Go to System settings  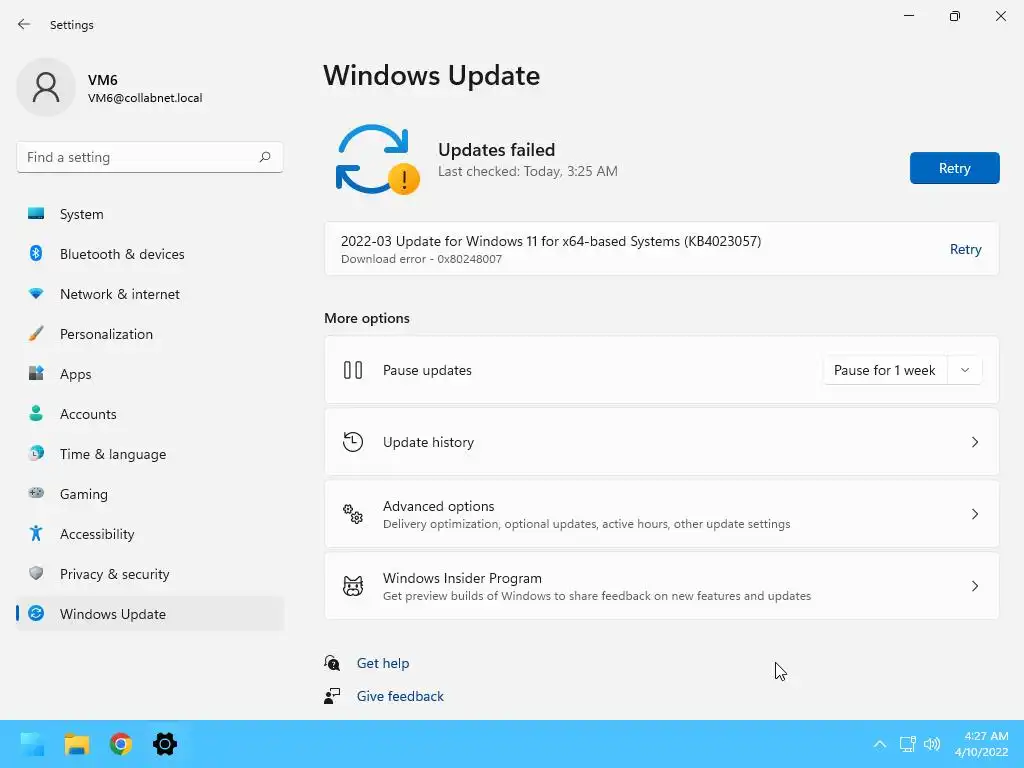pyautogui.click(x=150, y=214)
